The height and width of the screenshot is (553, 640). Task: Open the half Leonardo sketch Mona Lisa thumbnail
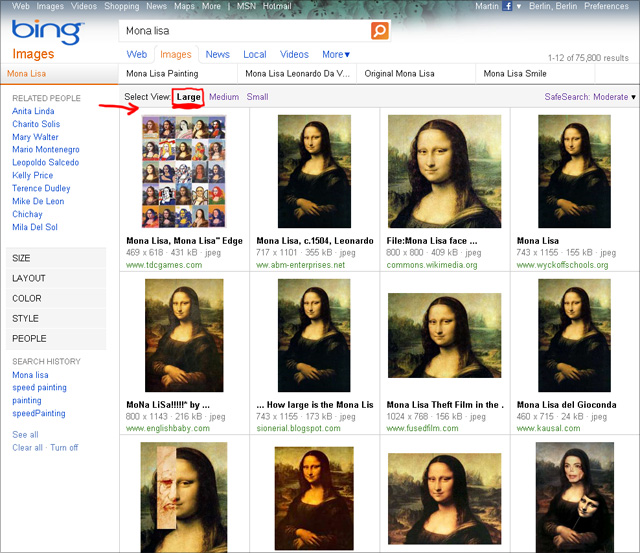coord(184,497)
